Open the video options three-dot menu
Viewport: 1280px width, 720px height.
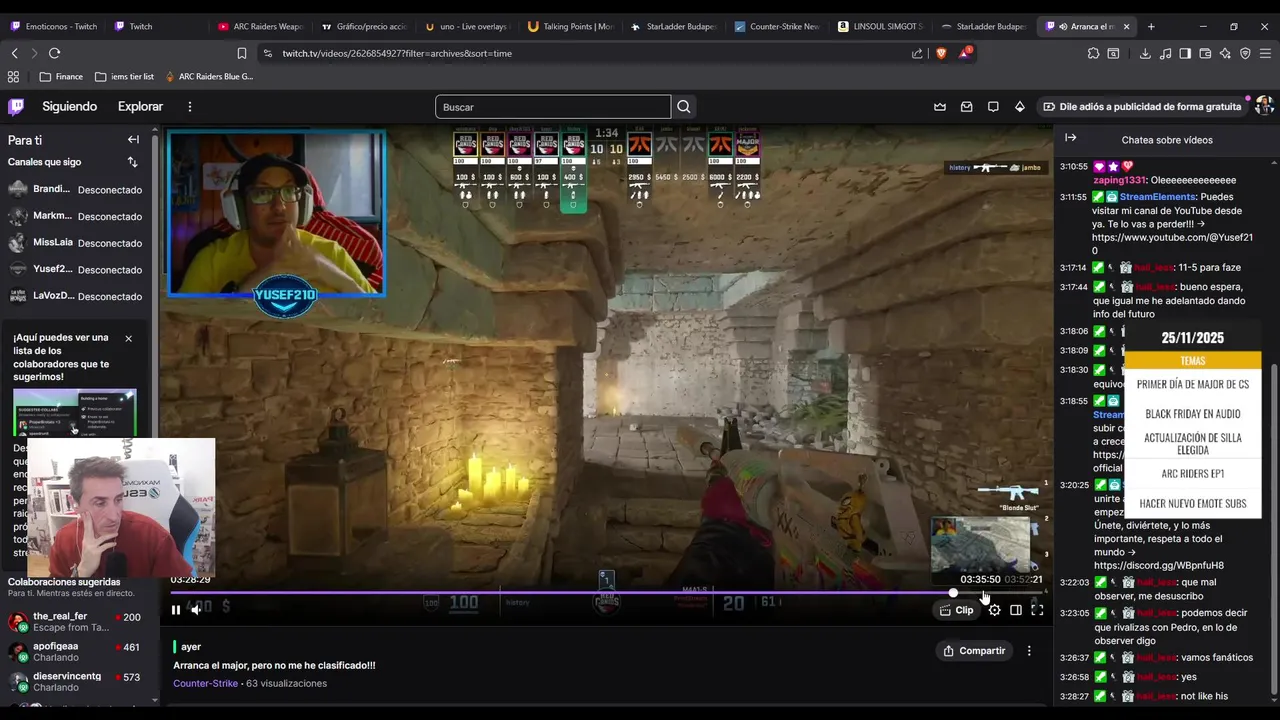pyautogui.click(x=1029, y=651)
